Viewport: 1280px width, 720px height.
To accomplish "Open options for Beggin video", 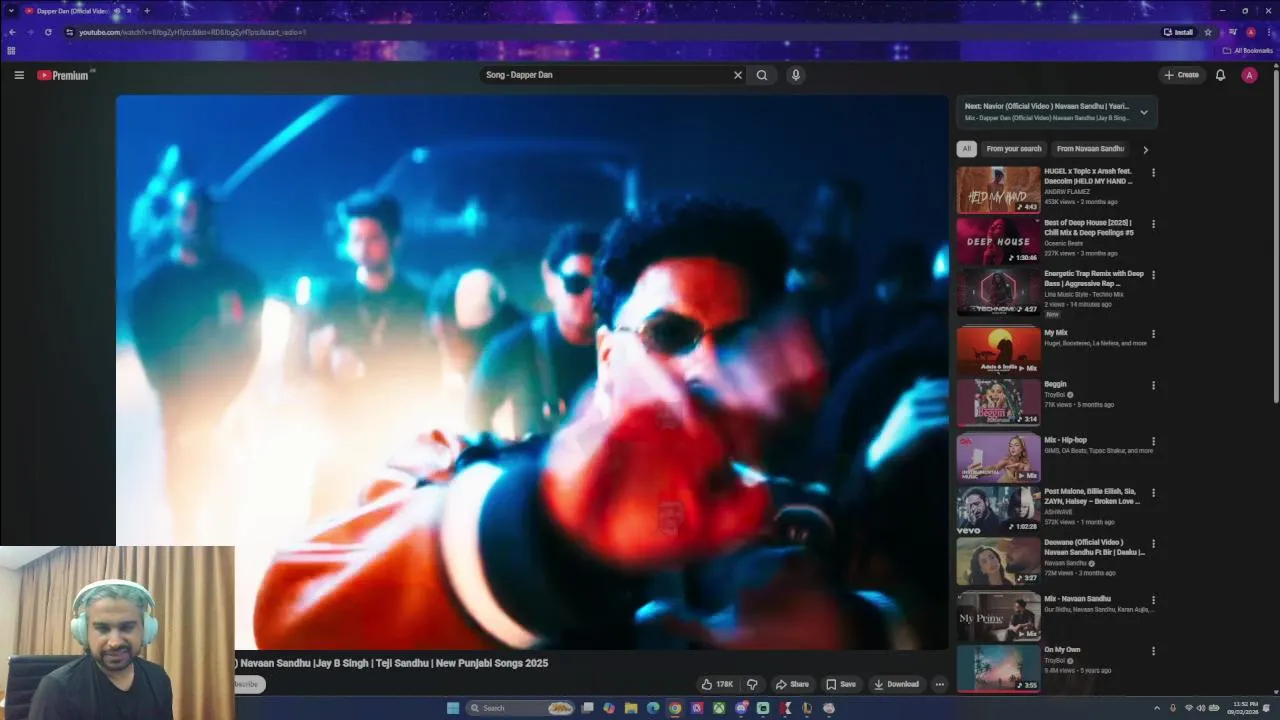I will [x=1153, y=385].
